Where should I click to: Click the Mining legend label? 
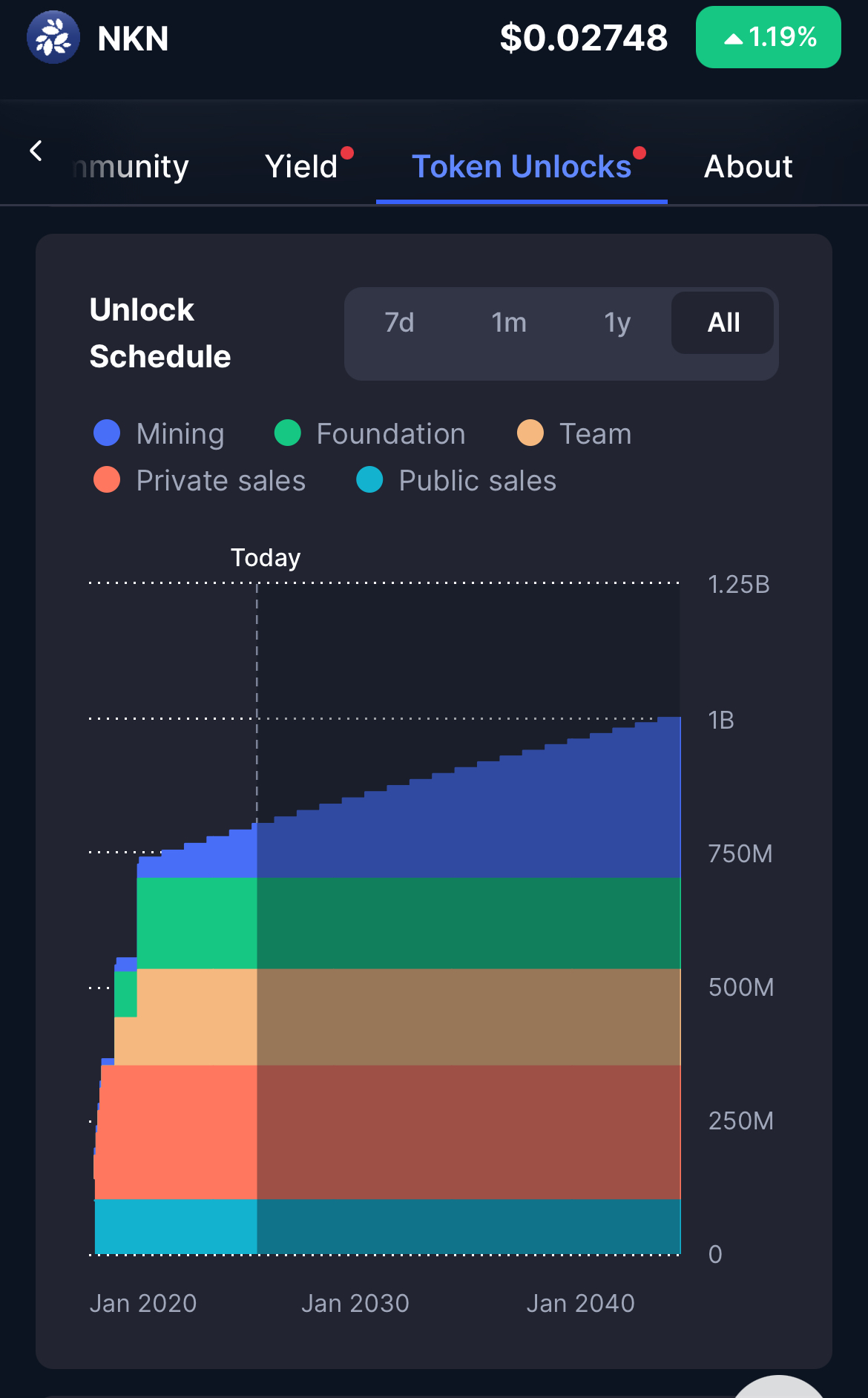pos(180,434)
